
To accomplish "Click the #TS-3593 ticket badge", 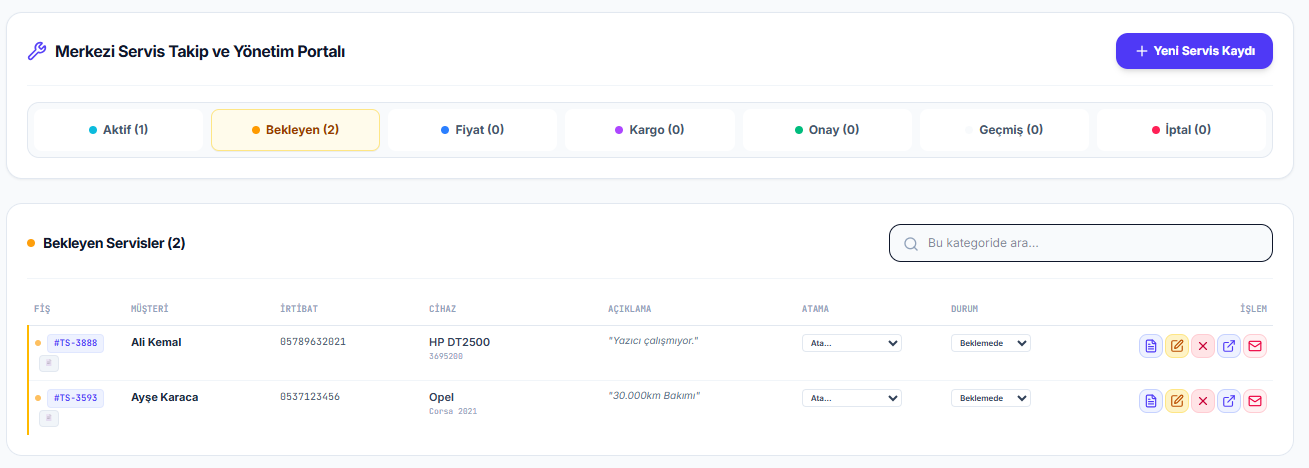I will point(75,398).
